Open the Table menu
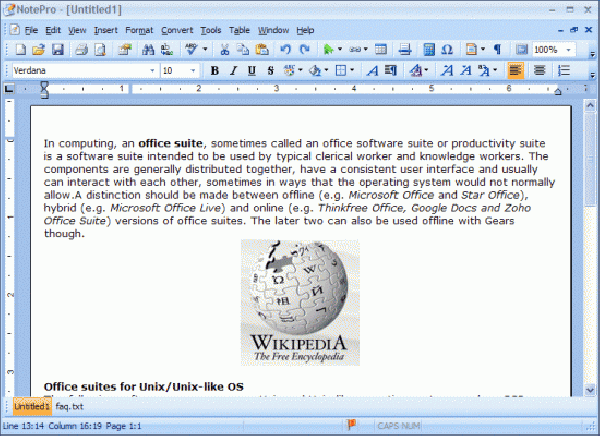 (x=239, y=30)
